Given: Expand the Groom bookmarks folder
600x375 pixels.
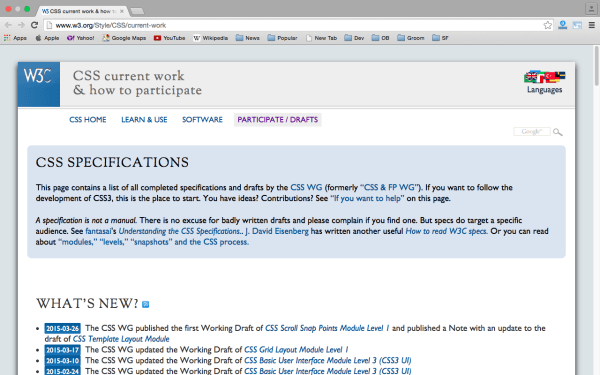Looking at the screenshot, I should (x=411, y=38).
